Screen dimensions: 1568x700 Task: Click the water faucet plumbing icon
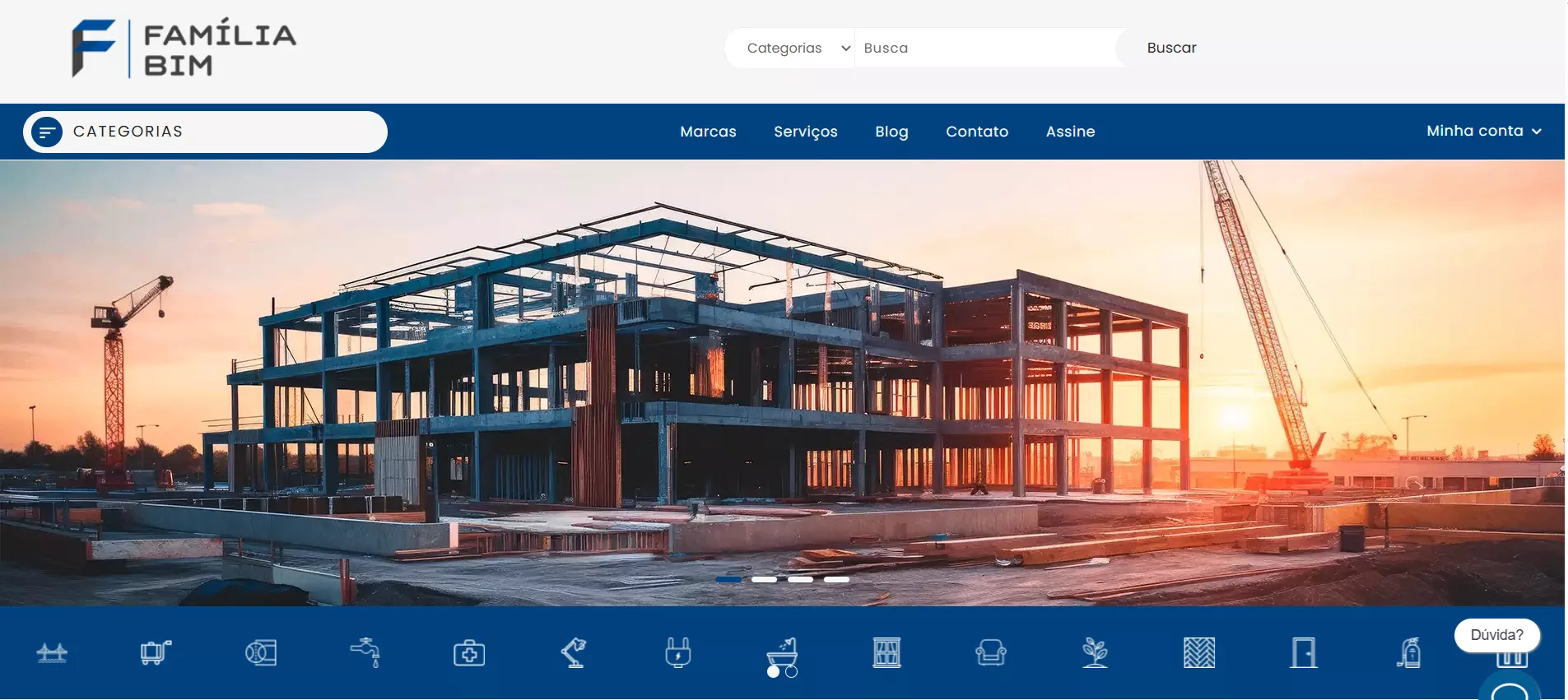tap(365, 653)
